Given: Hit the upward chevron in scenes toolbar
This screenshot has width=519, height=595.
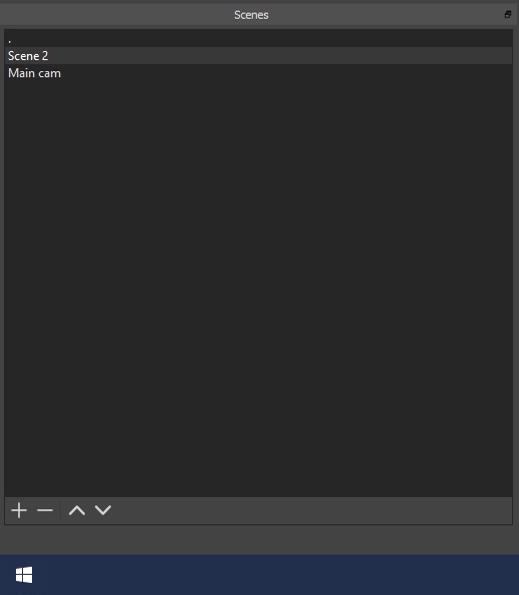Looking at the screenshot, I should tap(77, 510).
